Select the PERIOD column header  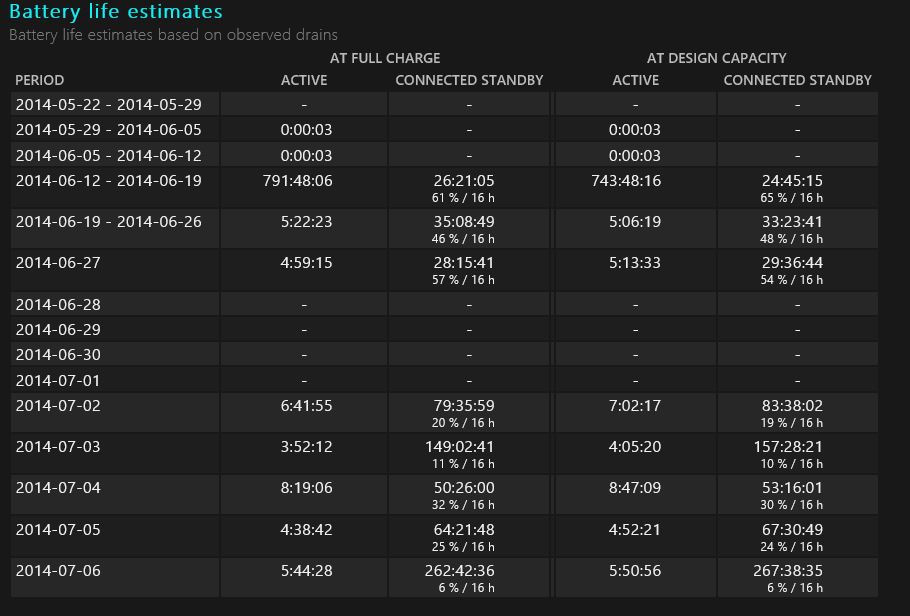(40, 80)
